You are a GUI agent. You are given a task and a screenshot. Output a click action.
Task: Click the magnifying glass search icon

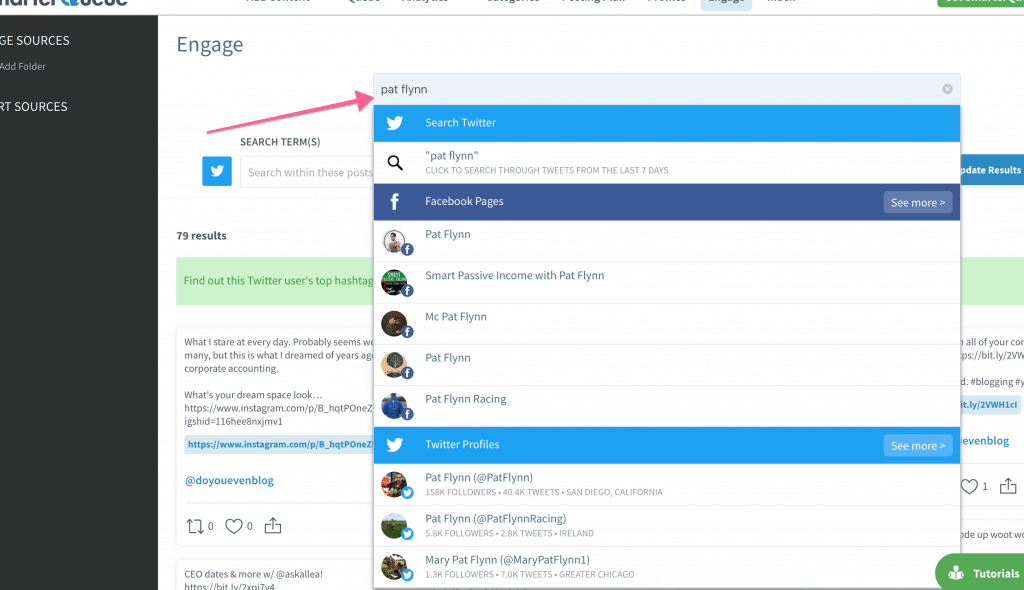pos(395,163)
